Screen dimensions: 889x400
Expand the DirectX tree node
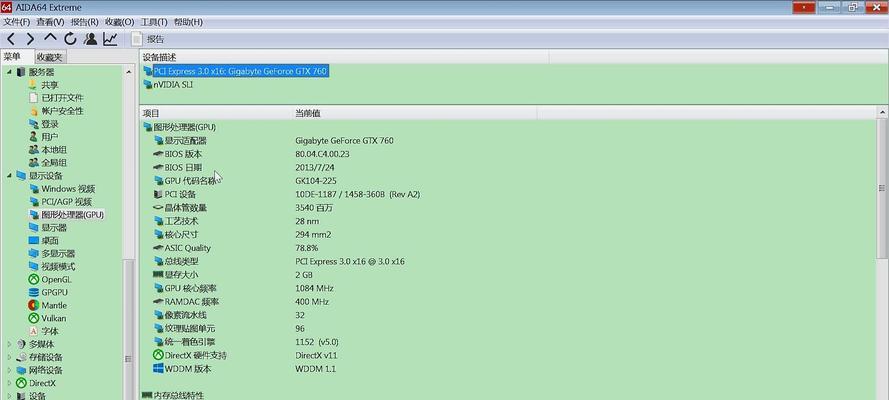pos(9,383)
